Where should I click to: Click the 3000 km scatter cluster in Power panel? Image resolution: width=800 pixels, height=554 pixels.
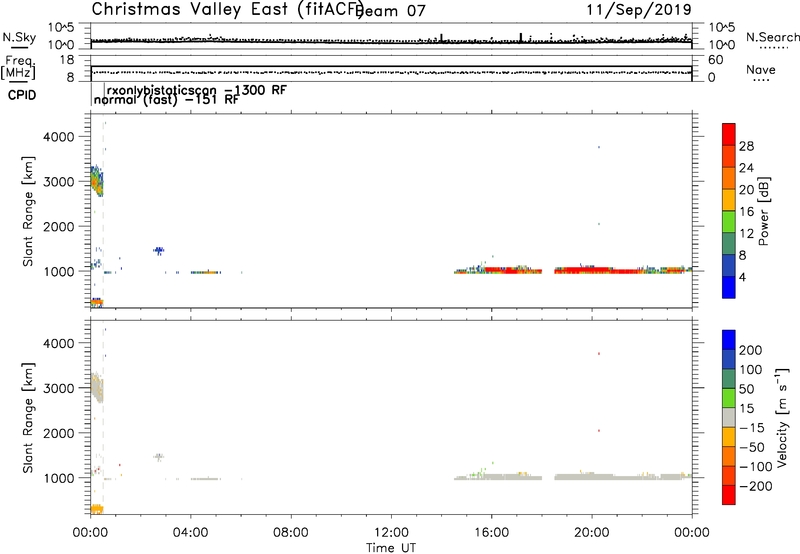pos(97,181)
